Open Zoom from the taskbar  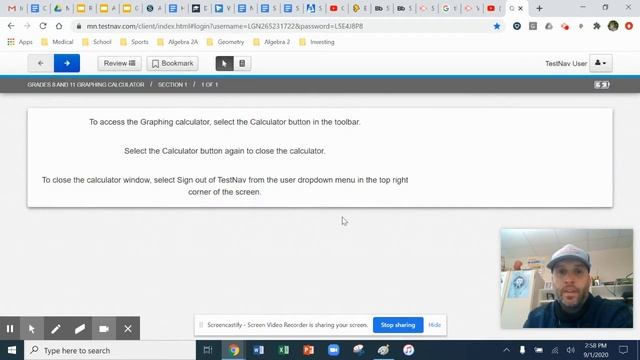pos(333,350)
